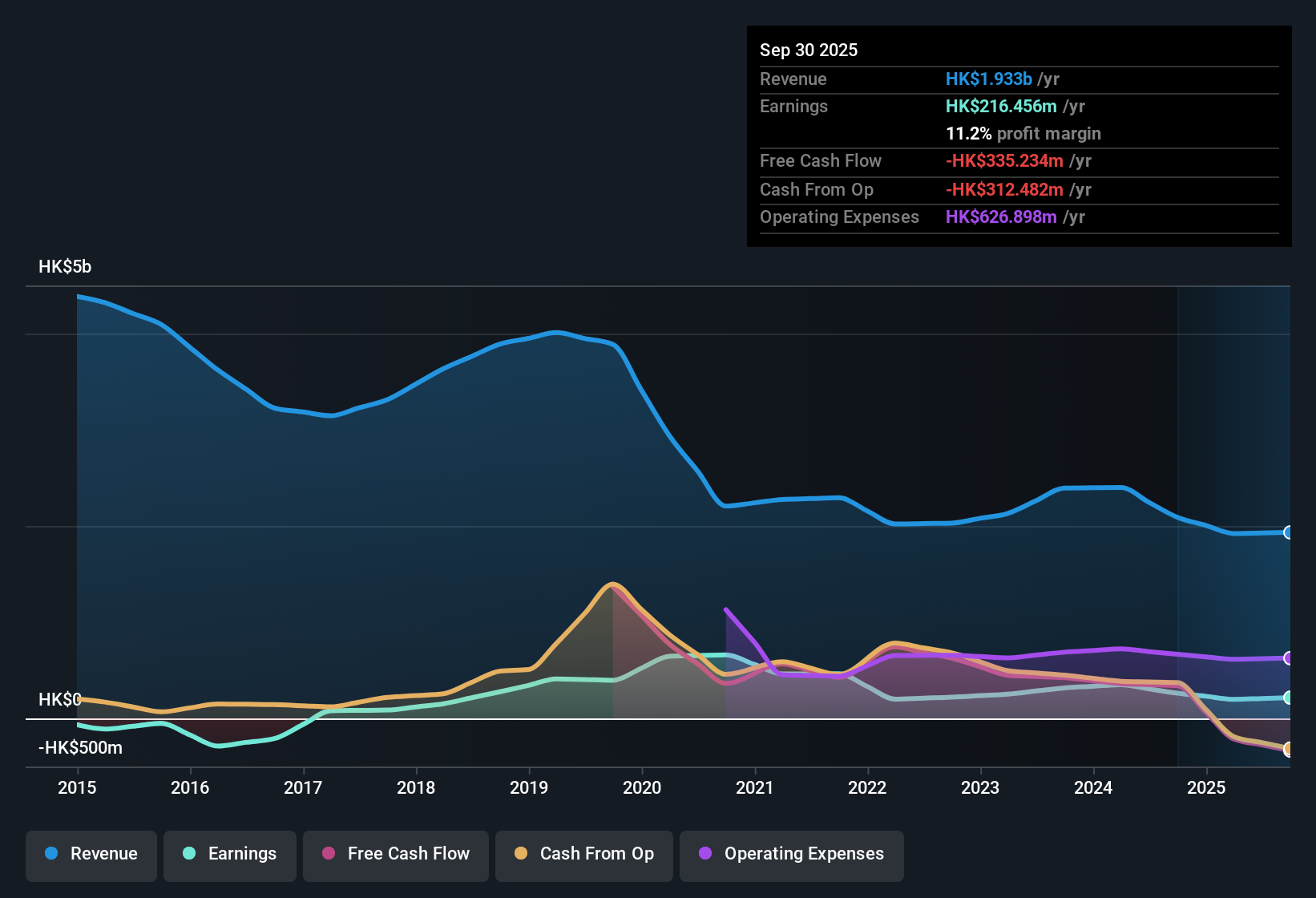
Task: Toggle the Earnings series visibility
Action: pos(229,854)
